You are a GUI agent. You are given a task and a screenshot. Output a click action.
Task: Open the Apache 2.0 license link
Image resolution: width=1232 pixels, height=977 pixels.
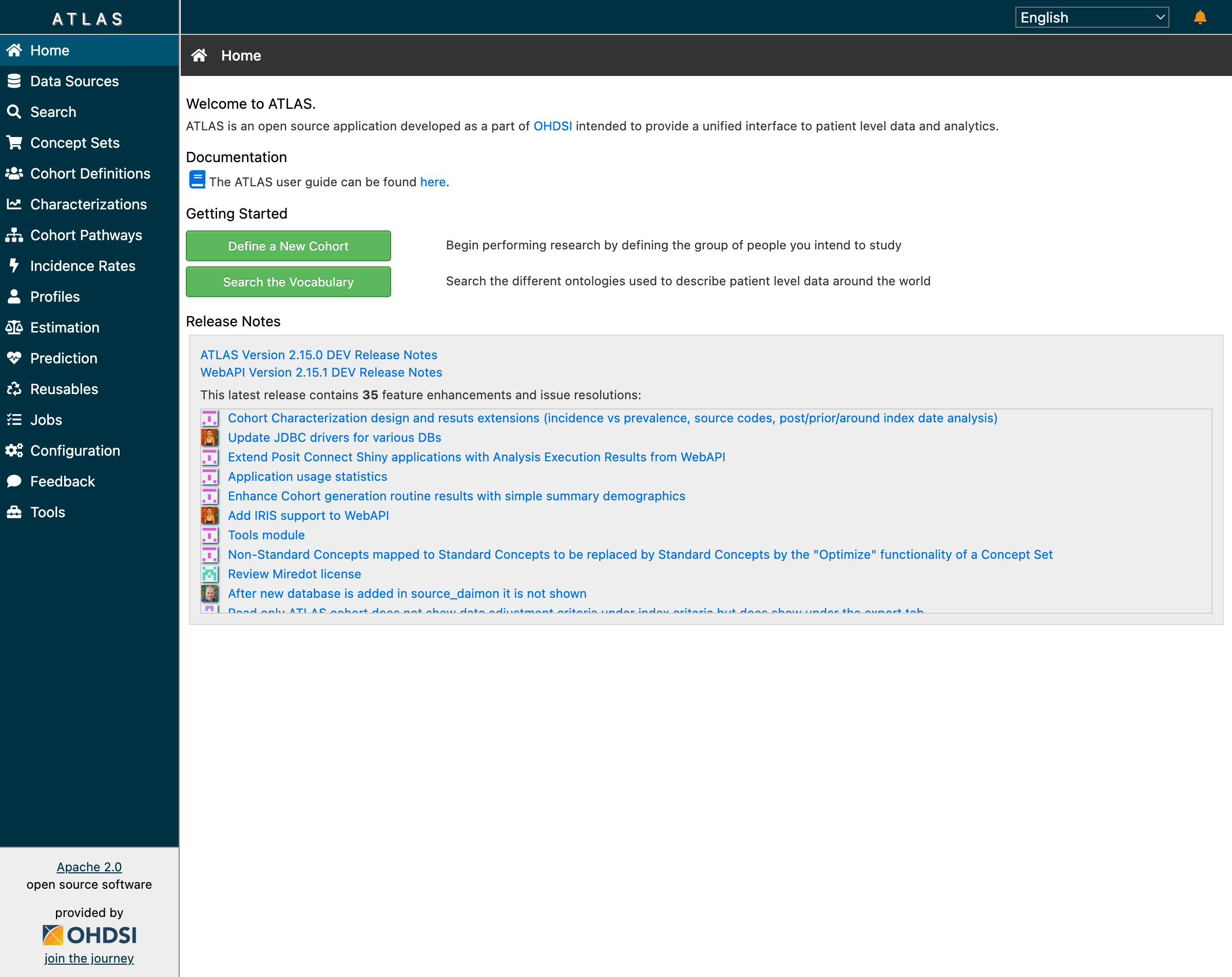pyautogui.click(x=89, y=867)
